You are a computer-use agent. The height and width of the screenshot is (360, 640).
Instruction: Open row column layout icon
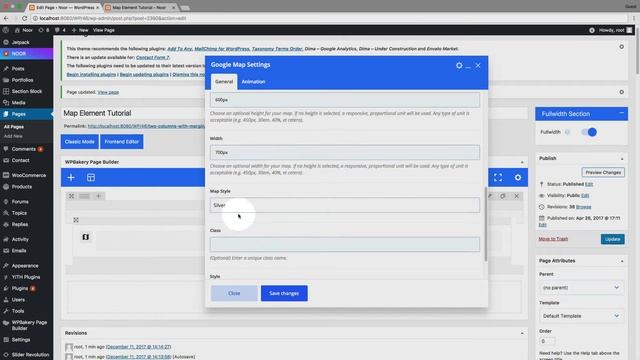pyautogui.click(x=84, y=196)
